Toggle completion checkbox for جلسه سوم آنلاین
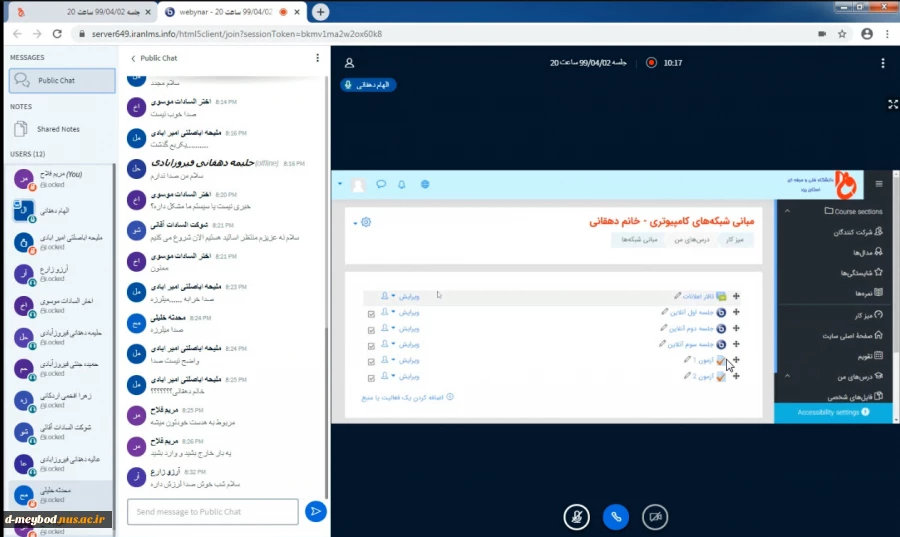This screenshot has height=537, width=900. tap(371, 346)
